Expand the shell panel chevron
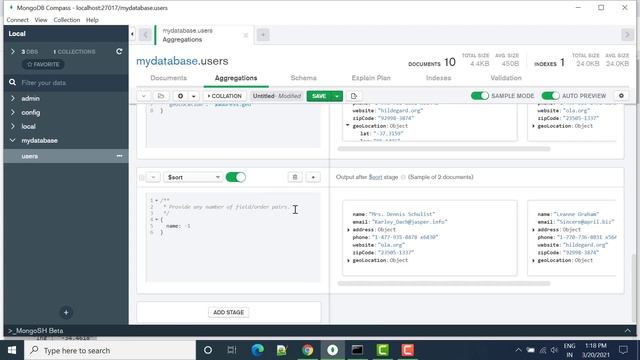Viewport: 640px width, 360px height. [x=627, y=331]
